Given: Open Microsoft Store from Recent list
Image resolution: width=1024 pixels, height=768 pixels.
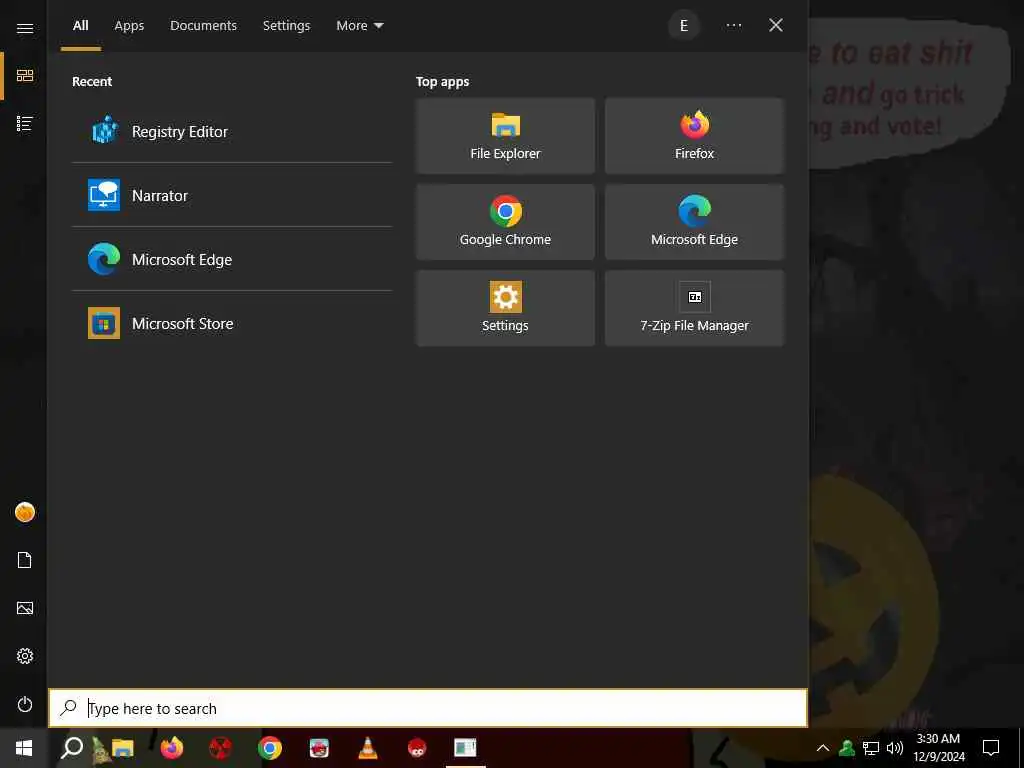Looking at the screenshot, I should [x=232, y=323].
